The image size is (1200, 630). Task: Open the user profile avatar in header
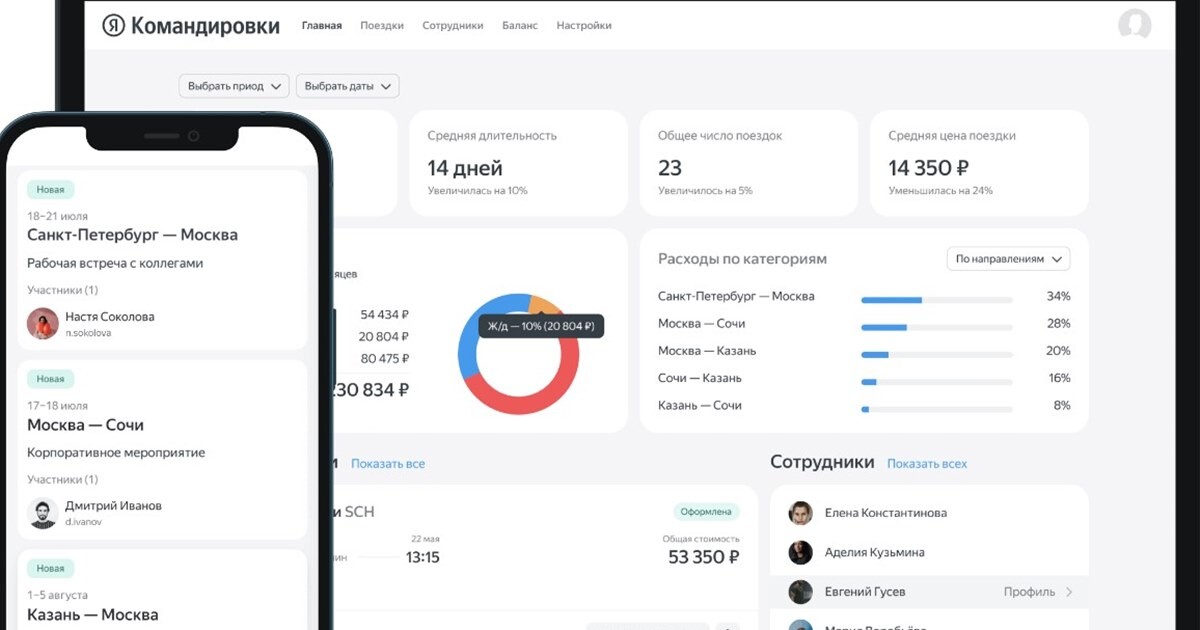coord(1134,25)
